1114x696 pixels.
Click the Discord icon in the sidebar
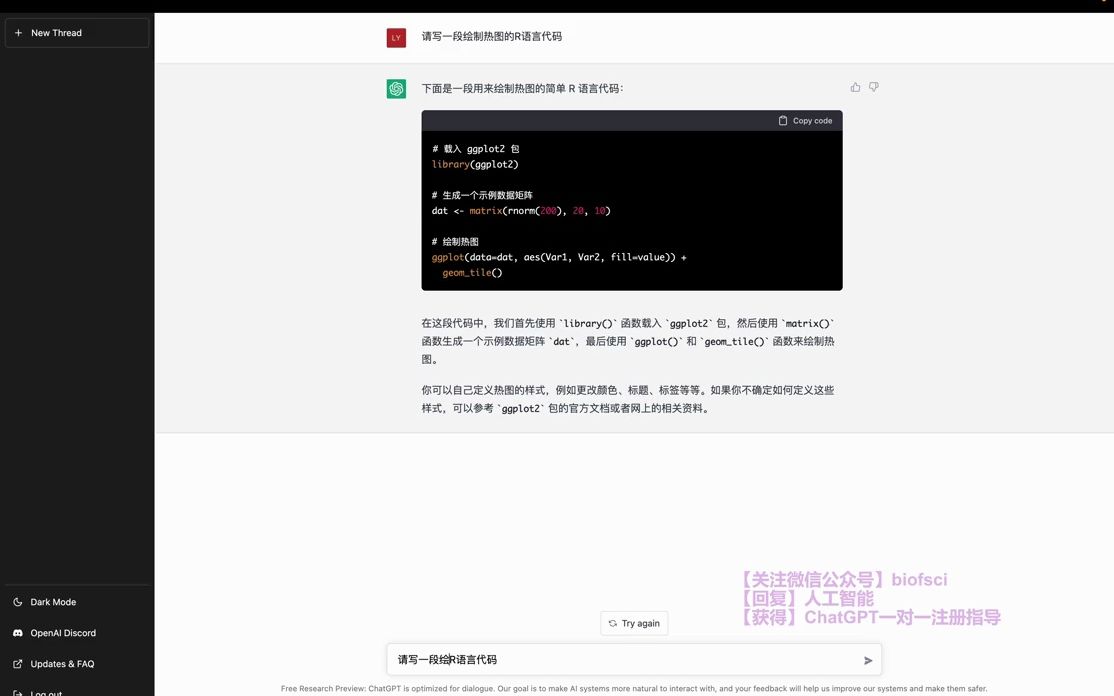[16, 632]
